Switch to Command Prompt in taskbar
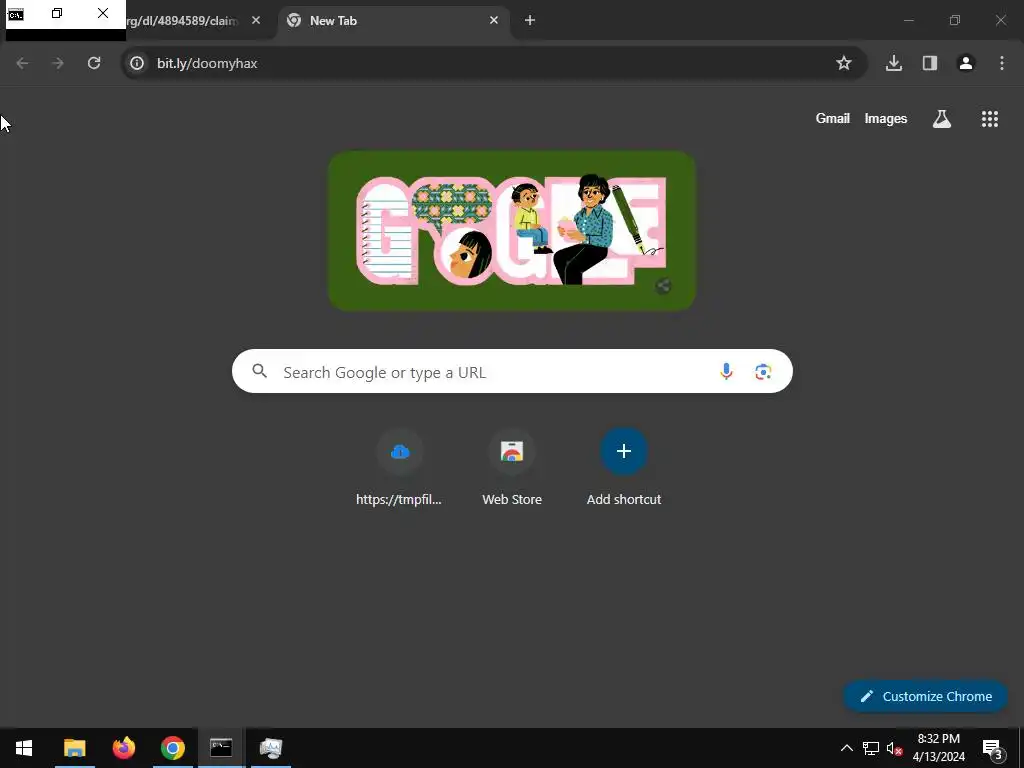Screen dimensions: 1024x768 (221, 748)
